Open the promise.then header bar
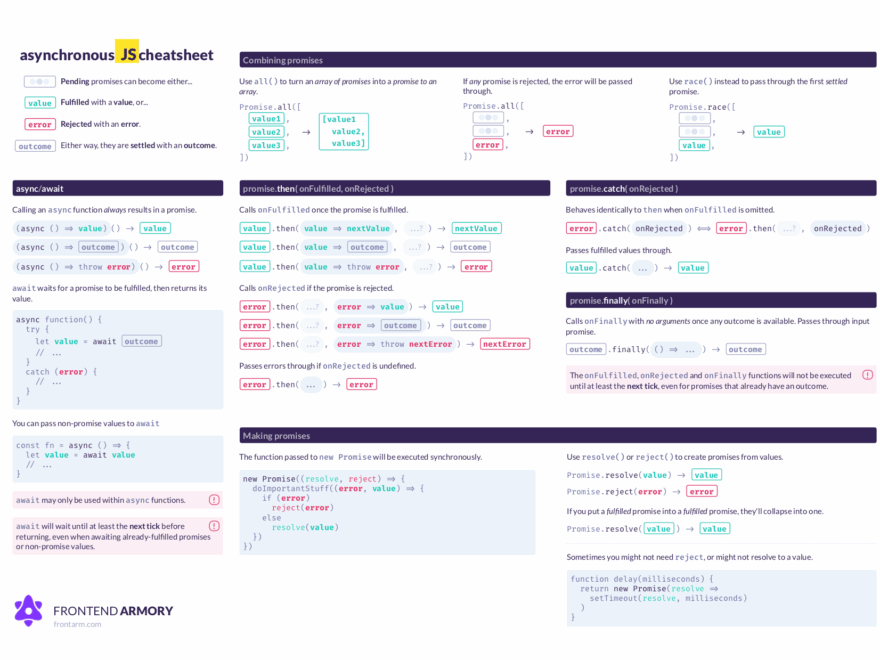The width and height of the screenshot is (880, 660). coord(395,187)
